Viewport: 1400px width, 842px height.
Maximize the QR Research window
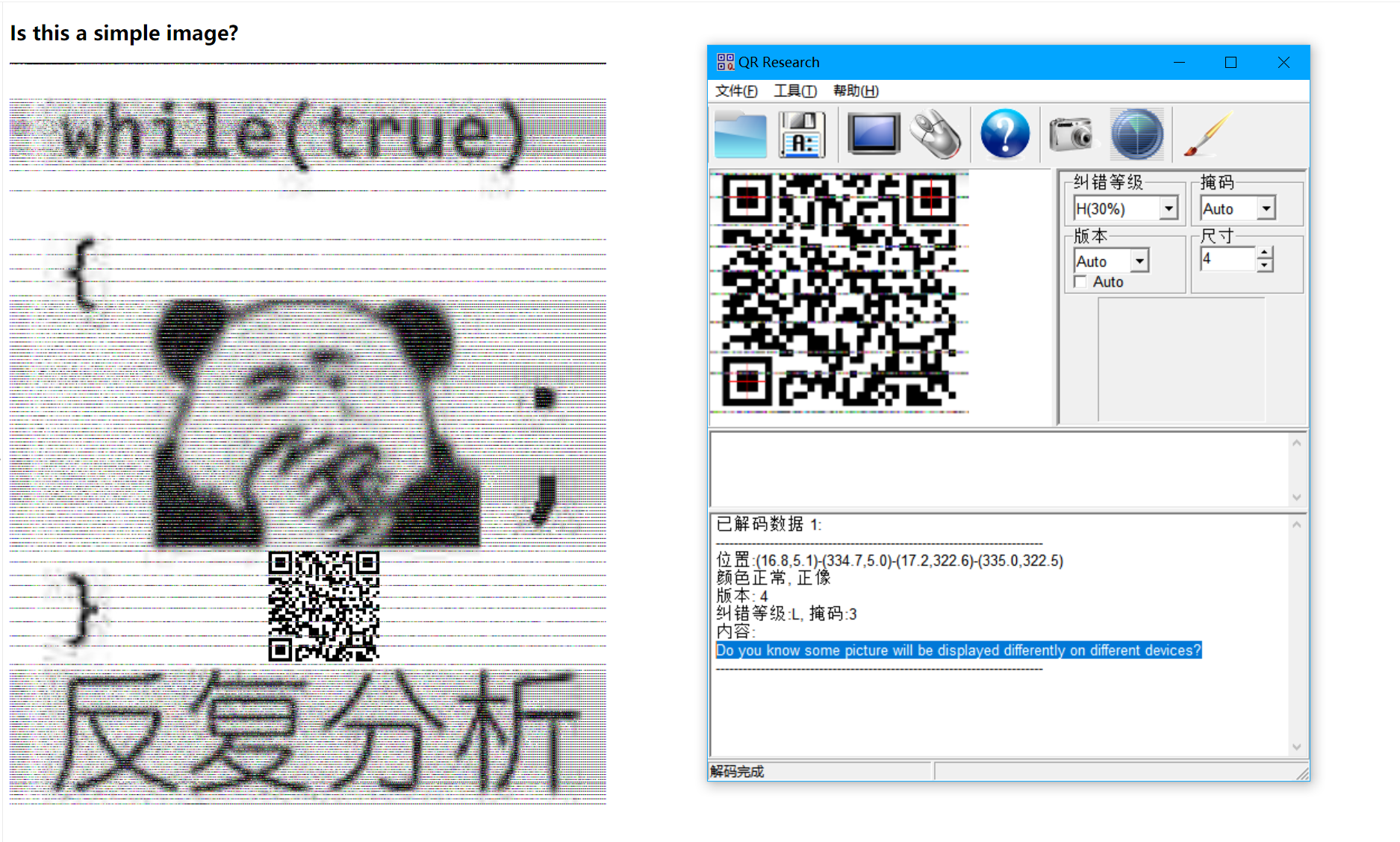(x=1231, y=62)
